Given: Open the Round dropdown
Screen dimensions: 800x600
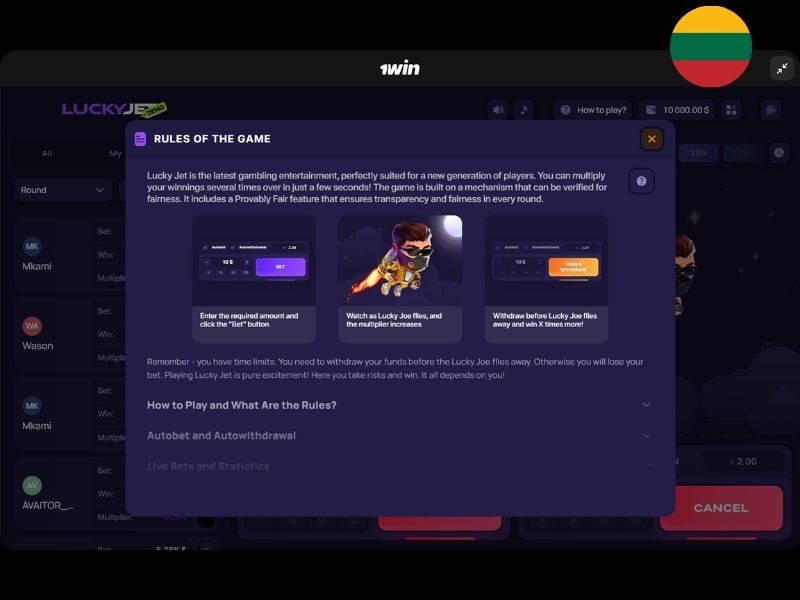Looking at the screenshot, I should pos(63,190).
